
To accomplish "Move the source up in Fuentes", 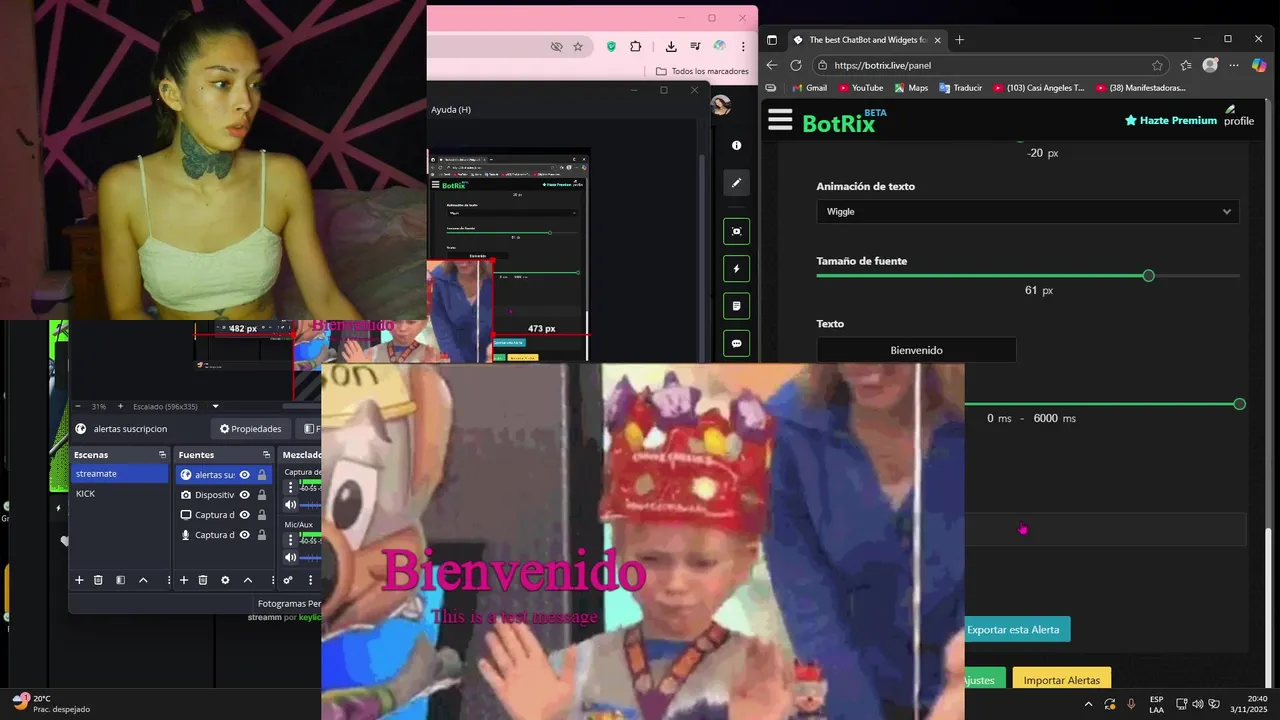I will point(247,580).
